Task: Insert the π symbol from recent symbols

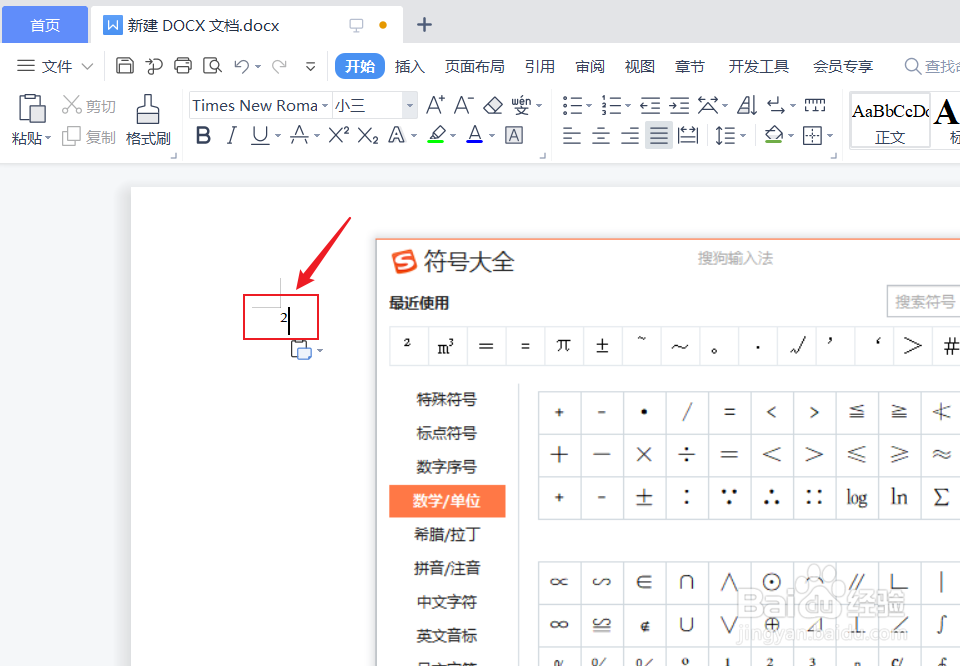Action: pyautogui.click(x=563, y=345)
